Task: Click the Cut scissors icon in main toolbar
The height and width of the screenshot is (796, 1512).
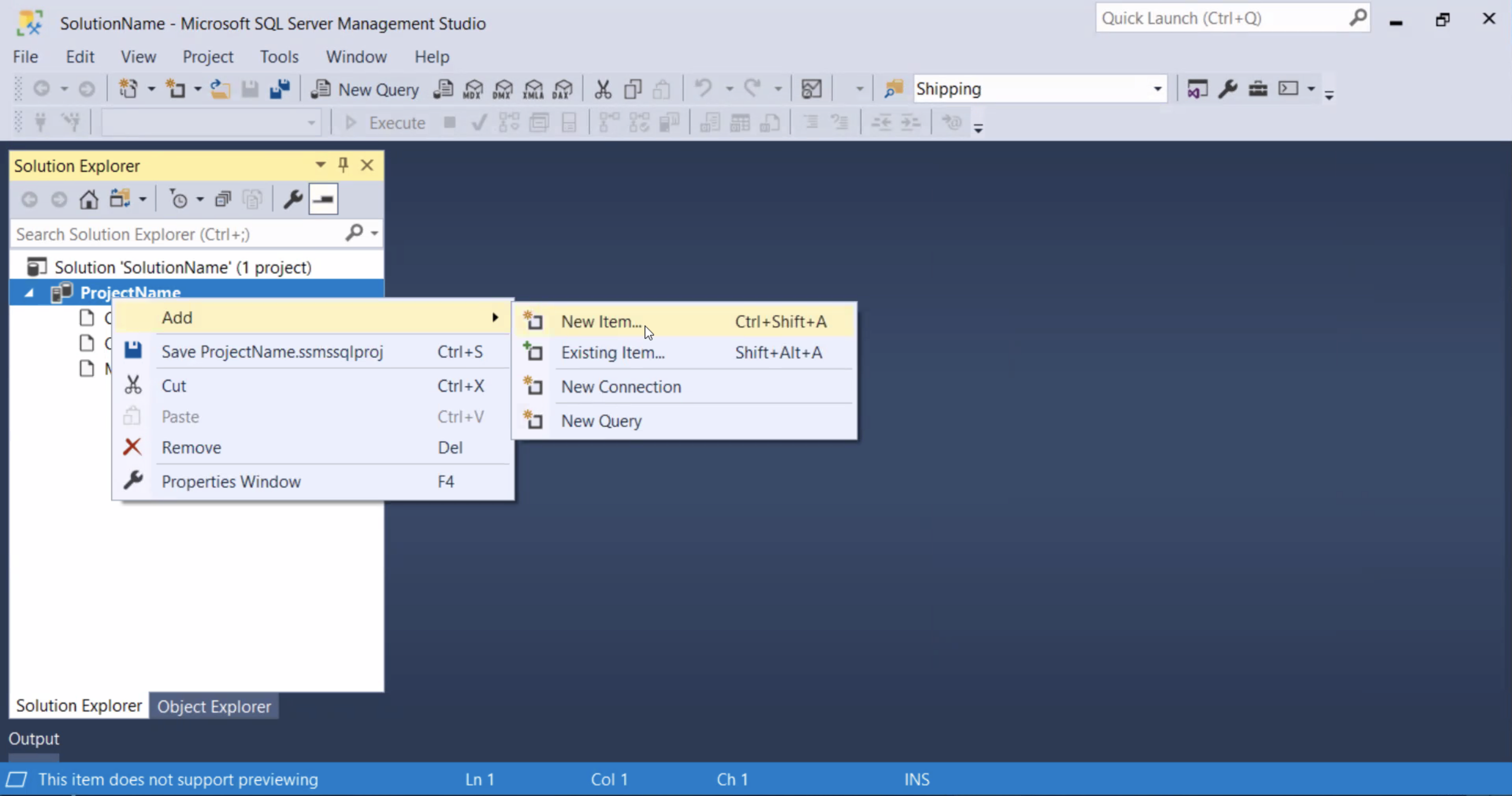Action: point(603,89)
